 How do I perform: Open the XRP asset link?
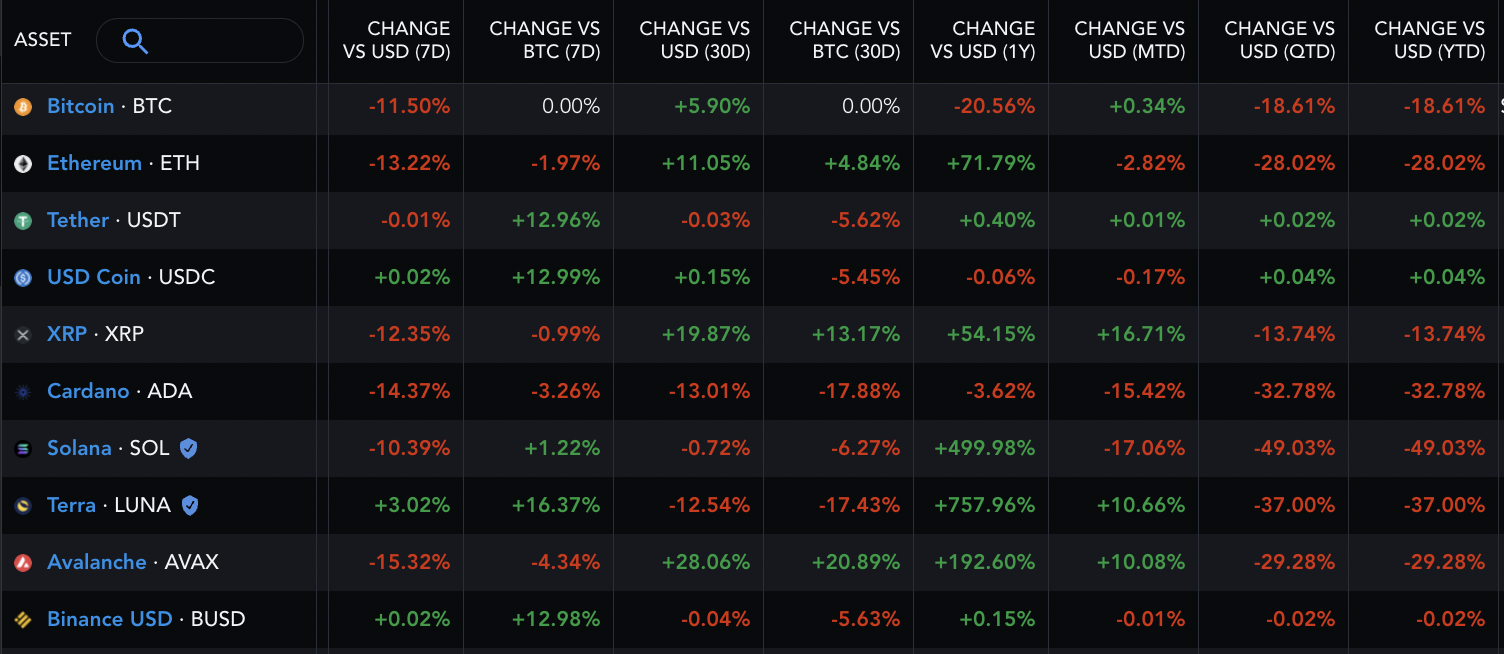[x=67, y=334]
